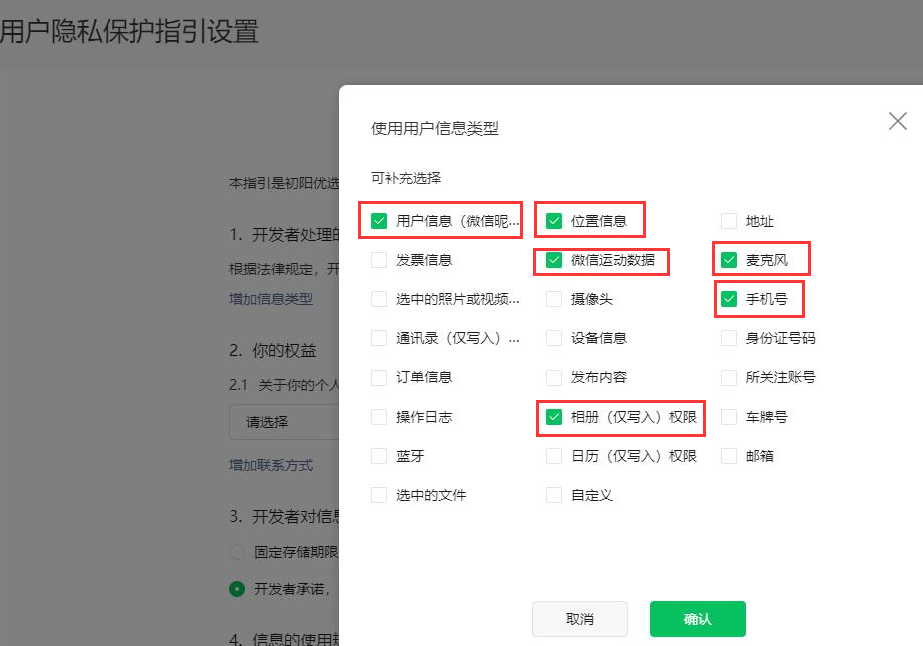Check the 通讯录（仅写入）checkbox
Image resolution: width=923 pixels, height=646 pixels.
(x=379, y=338)
